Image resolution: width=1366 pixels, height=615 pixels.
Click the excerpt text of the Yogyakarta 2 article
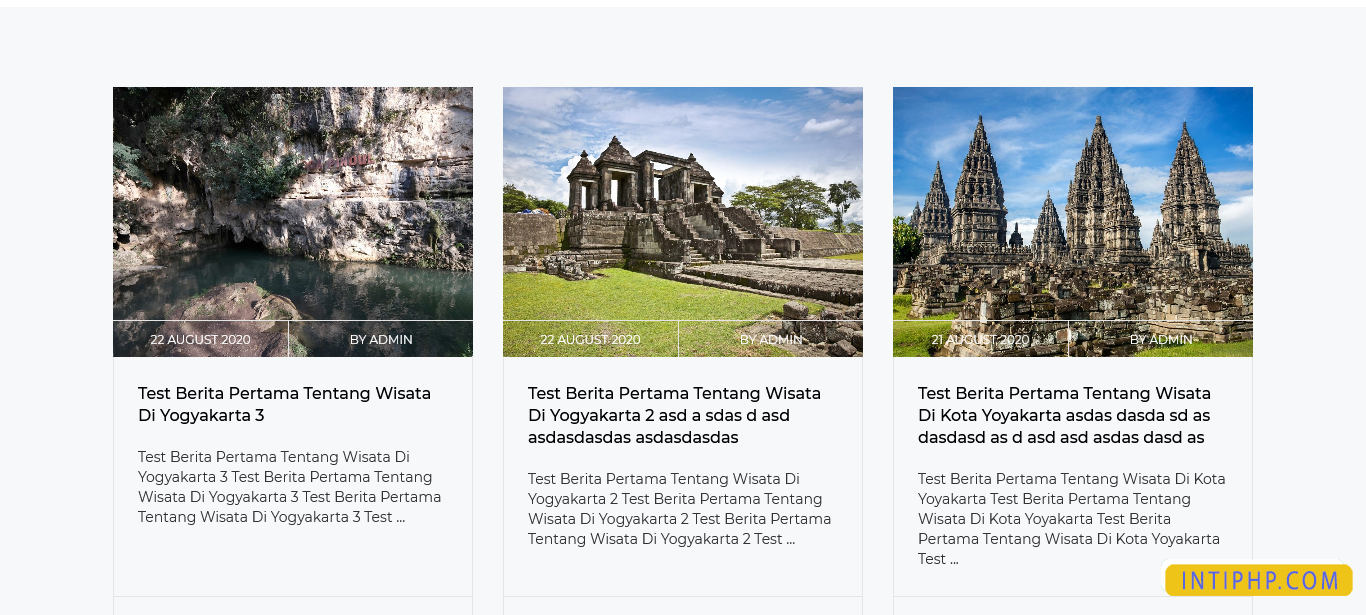(680, 508)
